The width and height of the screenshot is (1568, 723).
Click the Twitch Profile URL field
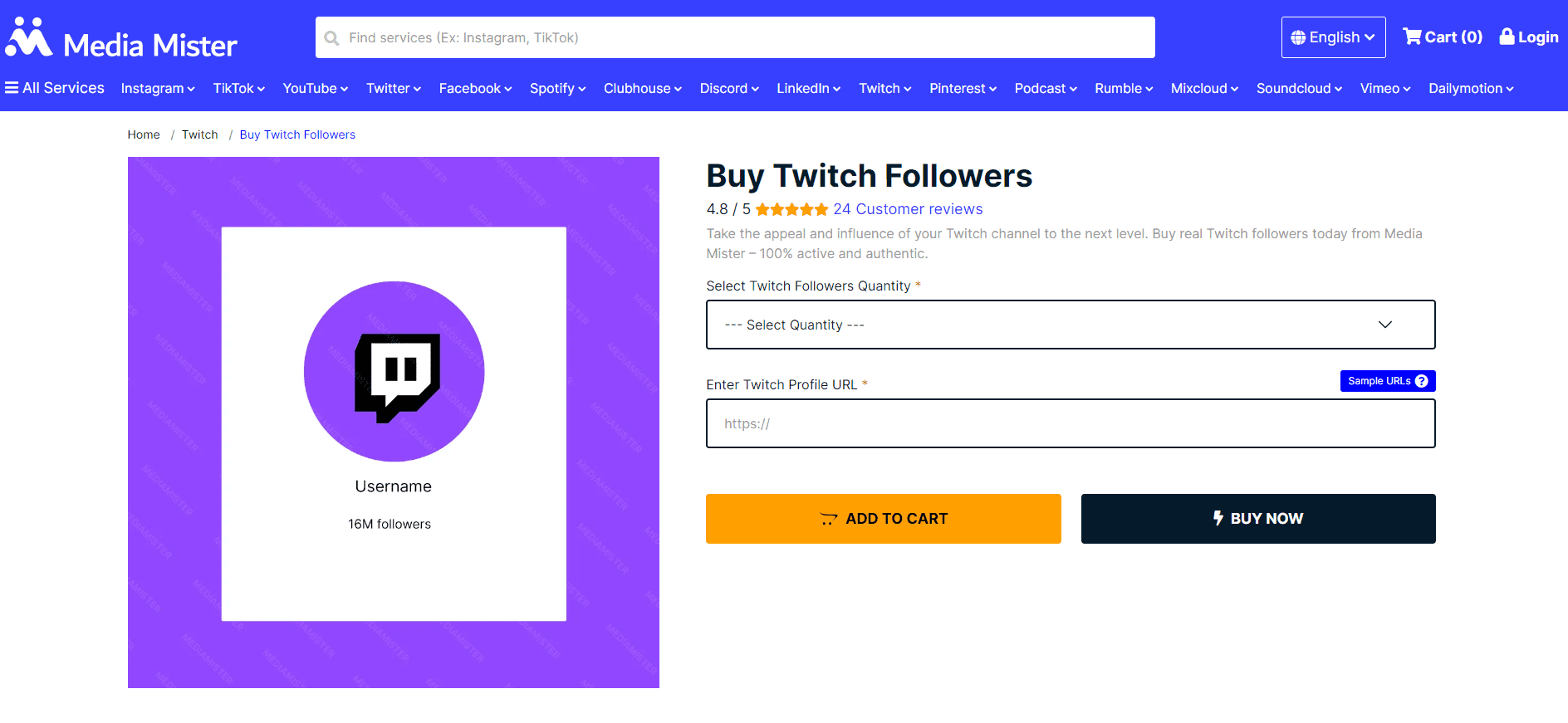click(1070, 423)
